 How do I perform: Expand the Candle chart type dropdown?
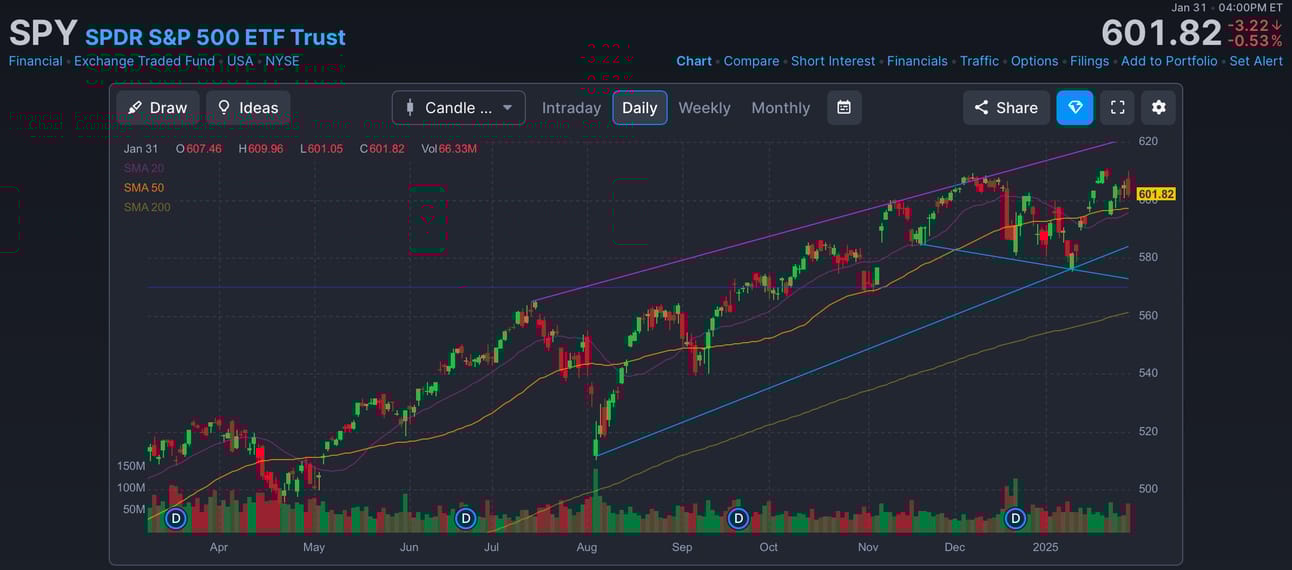(x=459, y=108)
